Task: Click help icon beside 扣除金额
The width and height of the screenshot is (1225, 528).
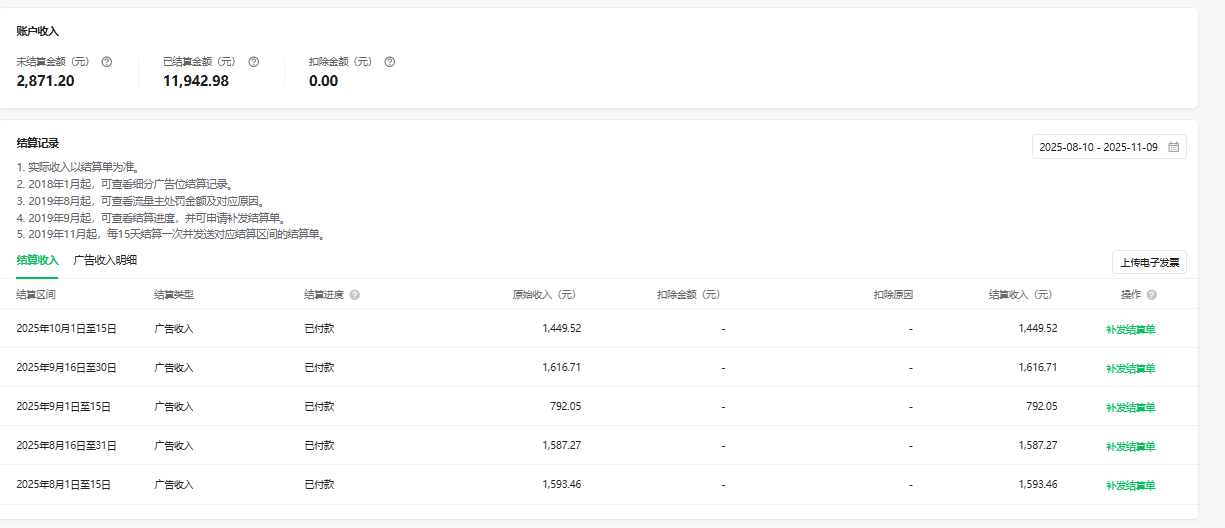Action: 390,62
